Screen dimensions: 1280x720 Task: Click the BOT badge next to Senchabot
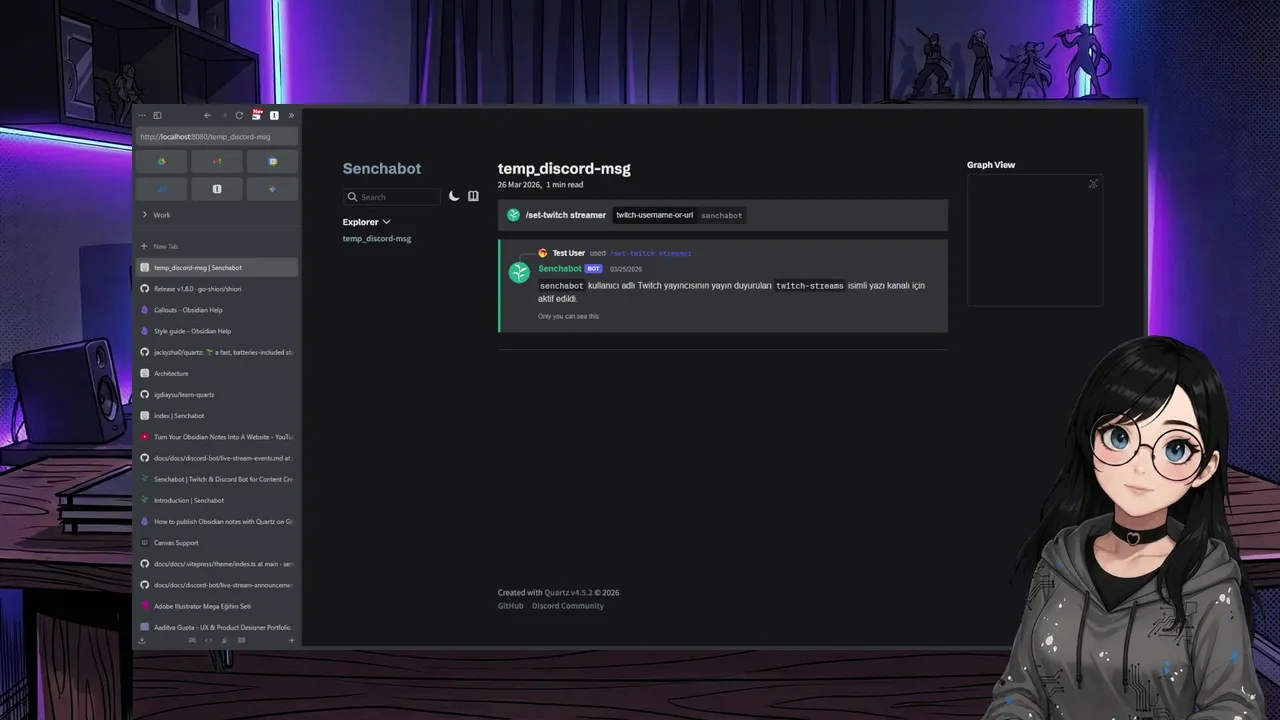[x=594, y=269]
